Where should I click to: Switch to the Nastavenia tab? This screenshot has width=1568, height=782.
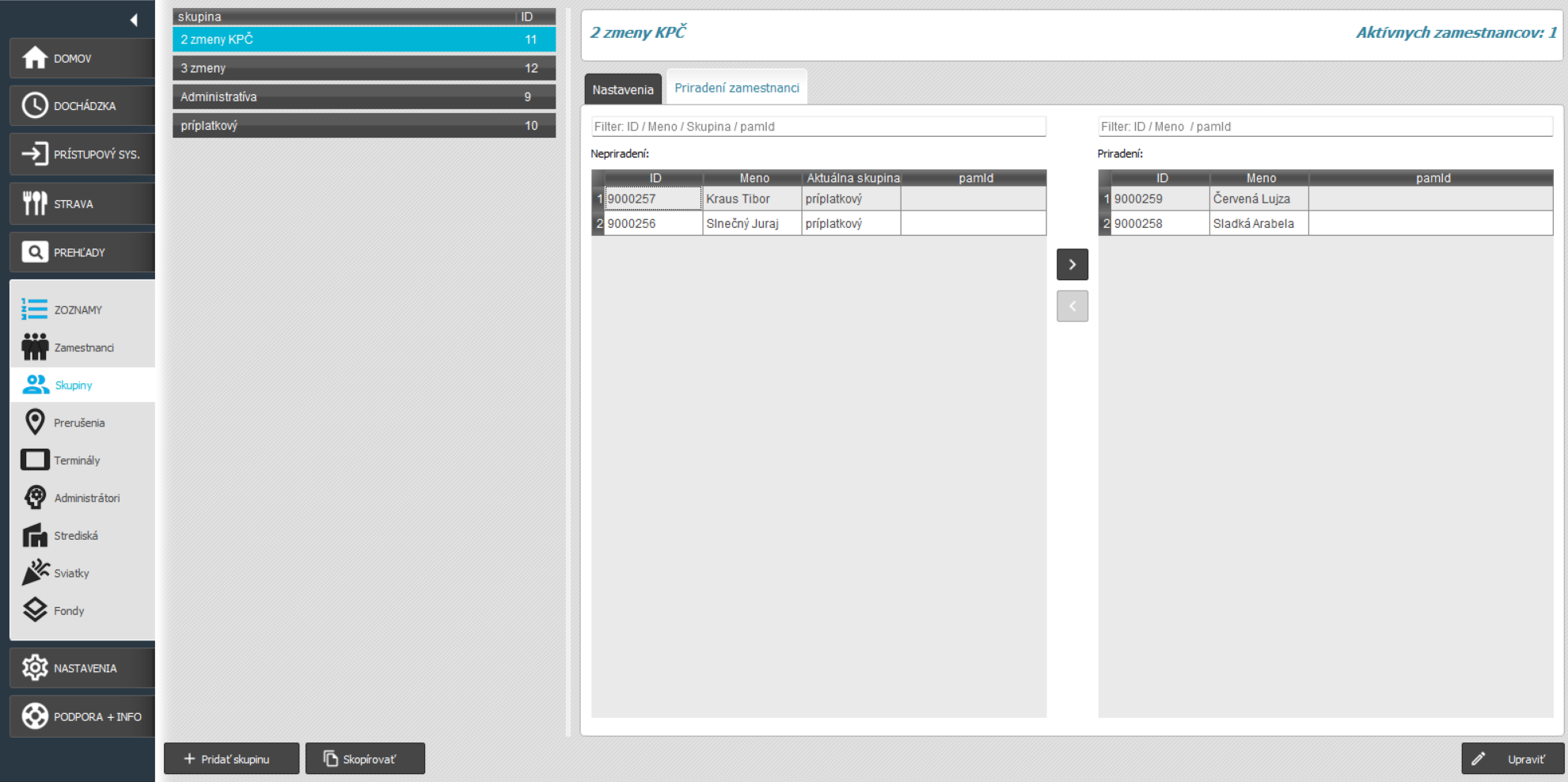point(622,89)
